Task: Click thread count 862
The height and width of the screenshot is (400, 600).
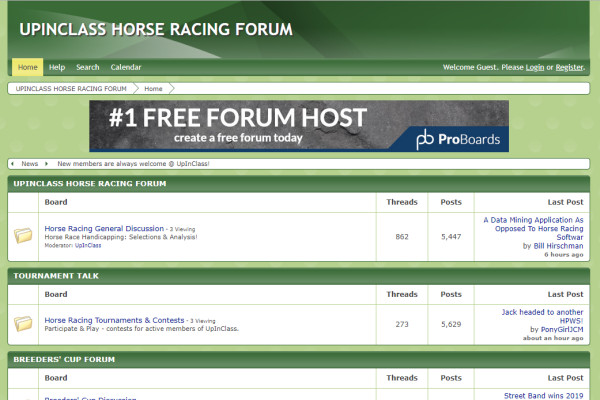Action: (x=402, y=237)
